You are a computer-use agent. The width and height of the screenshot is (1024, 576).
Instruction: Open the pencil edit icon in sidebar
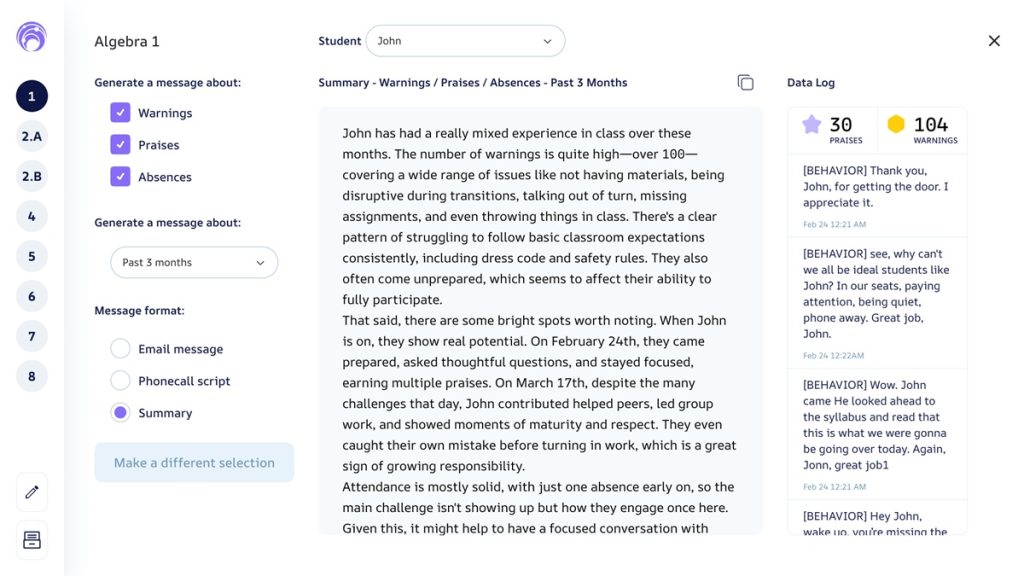[x=31, y=492]
